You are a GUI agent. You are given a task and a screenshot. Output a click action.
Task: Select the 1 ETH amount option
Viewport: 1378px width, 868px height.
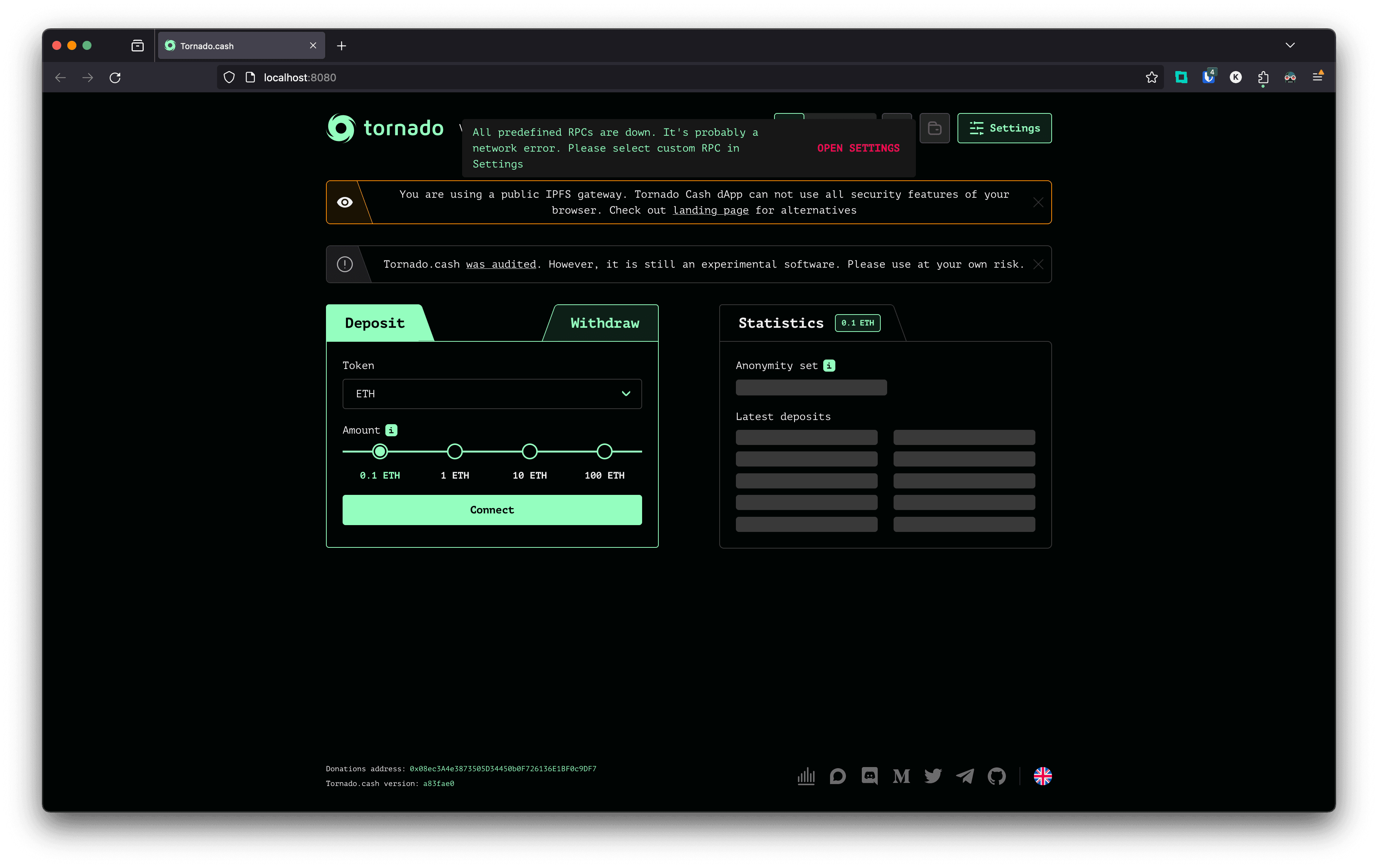click(x=455, y=452)
